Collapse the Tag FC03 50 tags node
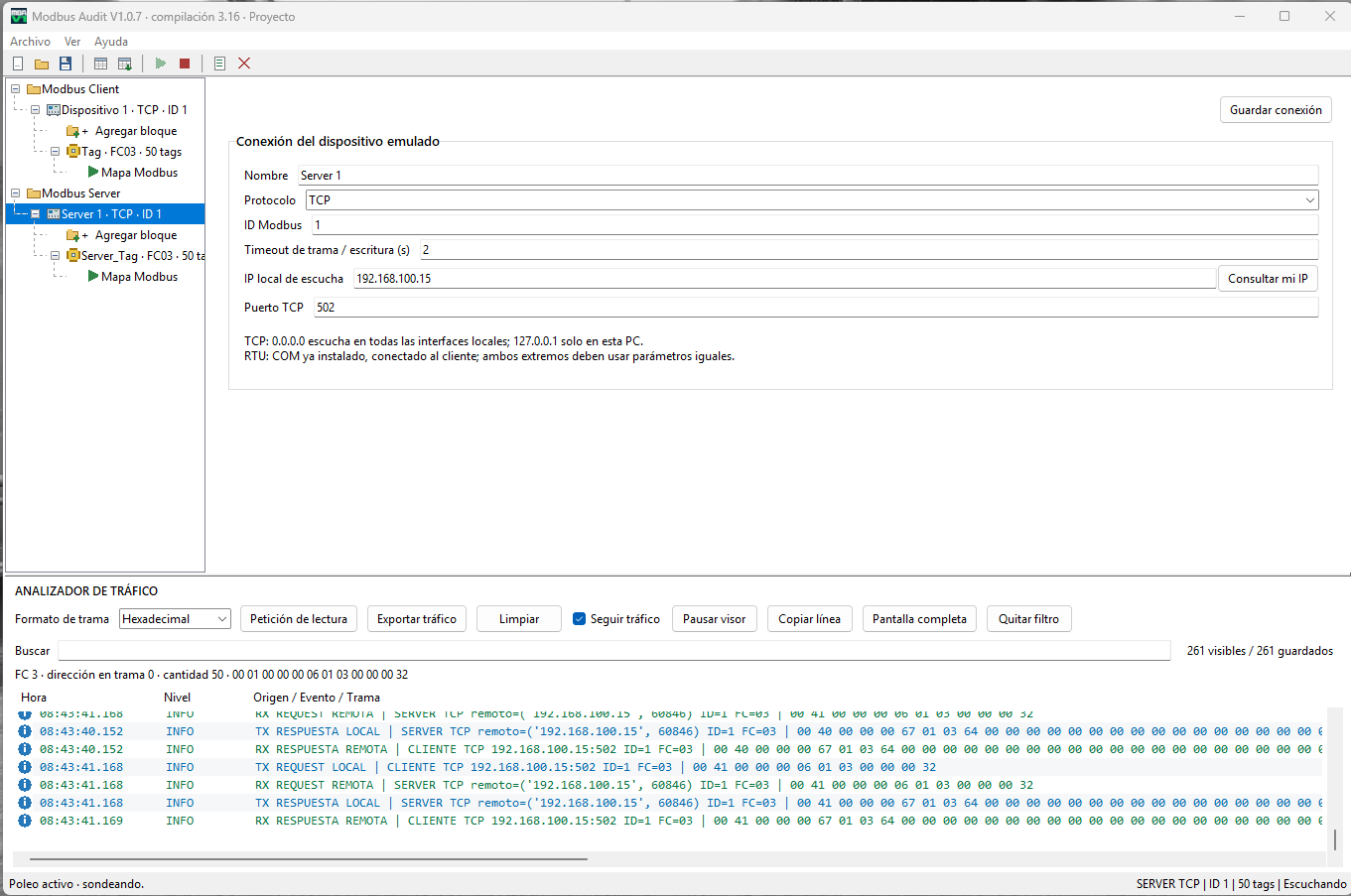This screenshot has height=896, width=1351. (x=55, y=152)
